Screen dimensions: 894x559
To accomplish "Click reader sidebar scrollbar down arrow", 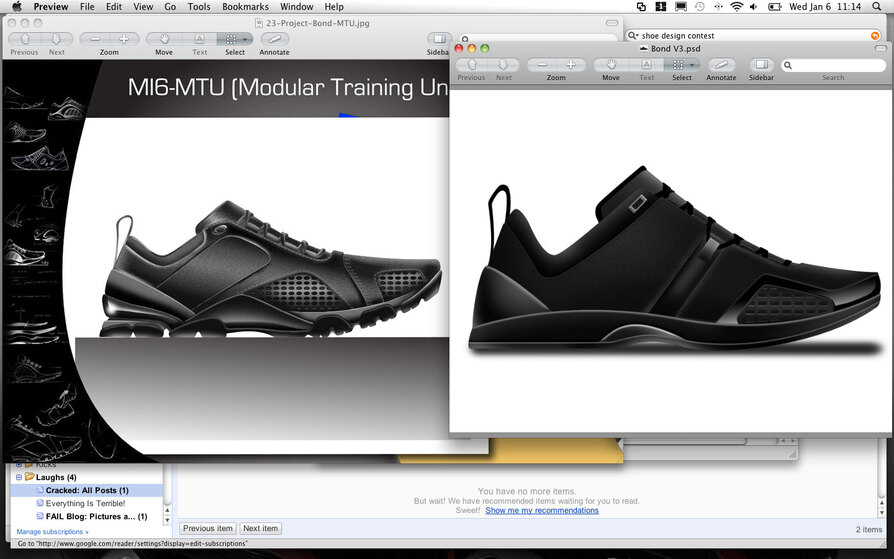I will [x=167, y=520].
